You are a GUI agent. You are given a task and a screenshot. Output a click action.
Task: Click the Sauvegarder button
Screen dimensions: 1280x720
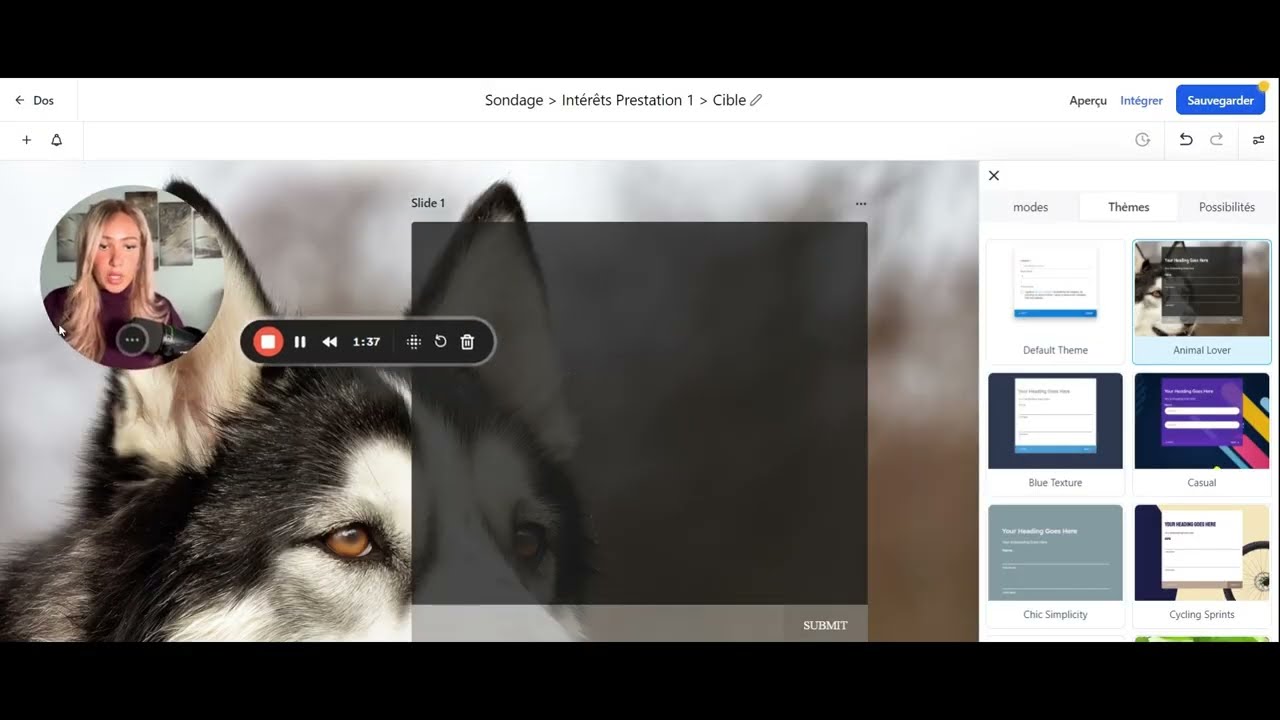1221,100
